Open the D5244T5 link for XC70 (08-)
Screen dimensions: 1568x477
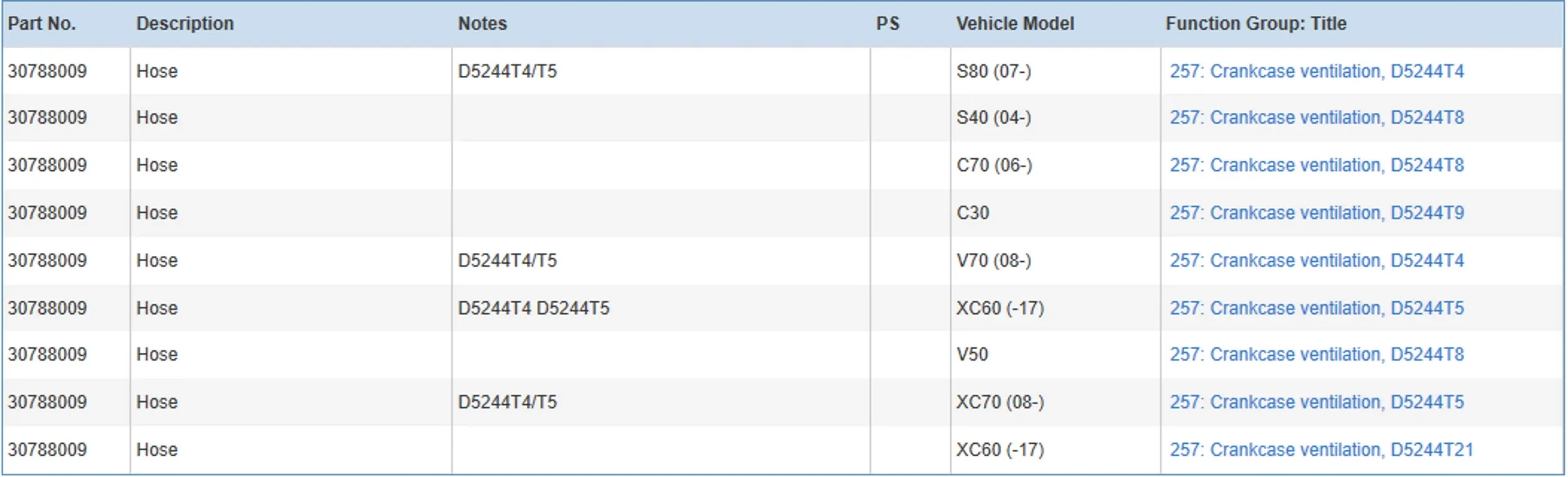click(1316, 402)
